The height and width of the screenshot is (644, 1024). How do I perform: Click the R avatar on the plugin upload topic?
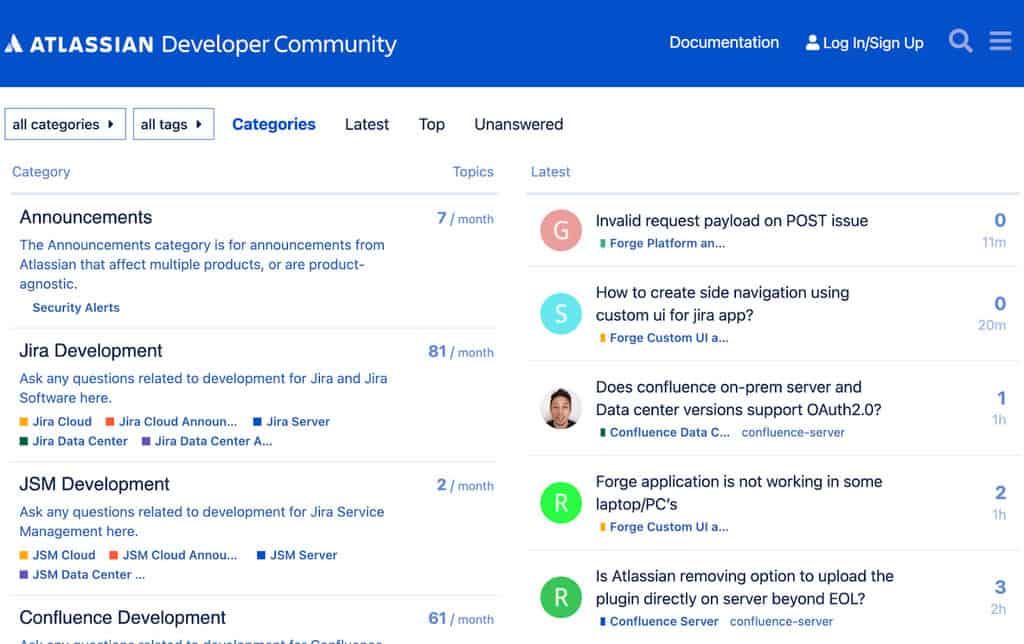pyautogui.click(x=560, y=597)
